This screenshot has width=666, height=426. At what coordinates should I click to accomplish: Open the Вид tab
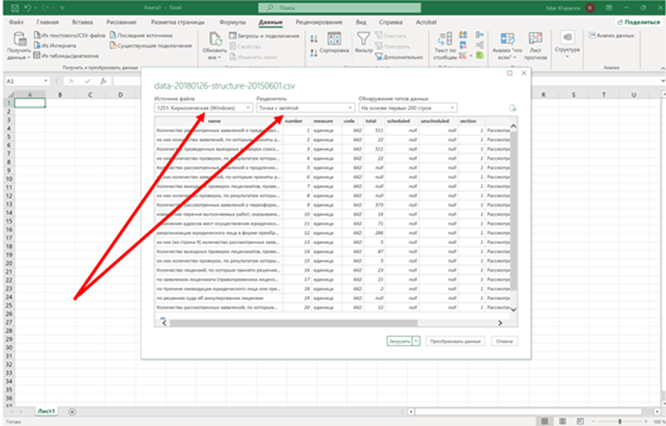pyautogui.click(x=361, y=22)
